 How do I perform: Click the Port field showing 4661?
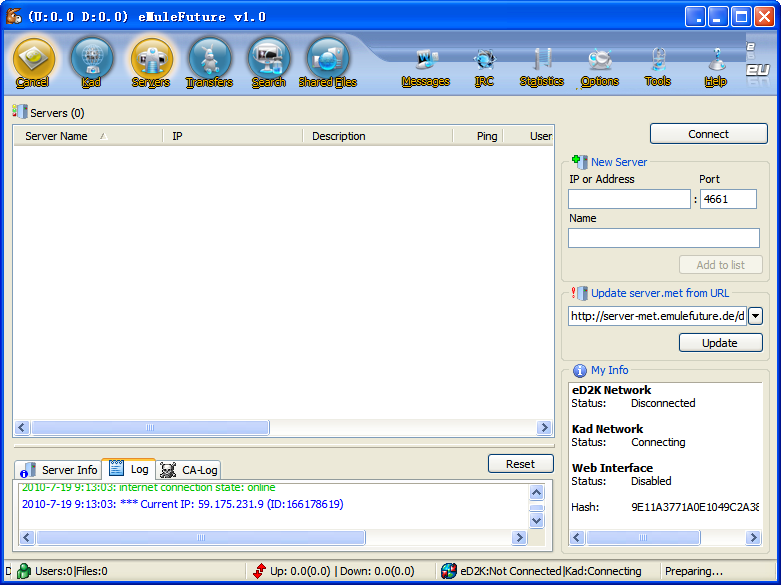coord(728,199)
